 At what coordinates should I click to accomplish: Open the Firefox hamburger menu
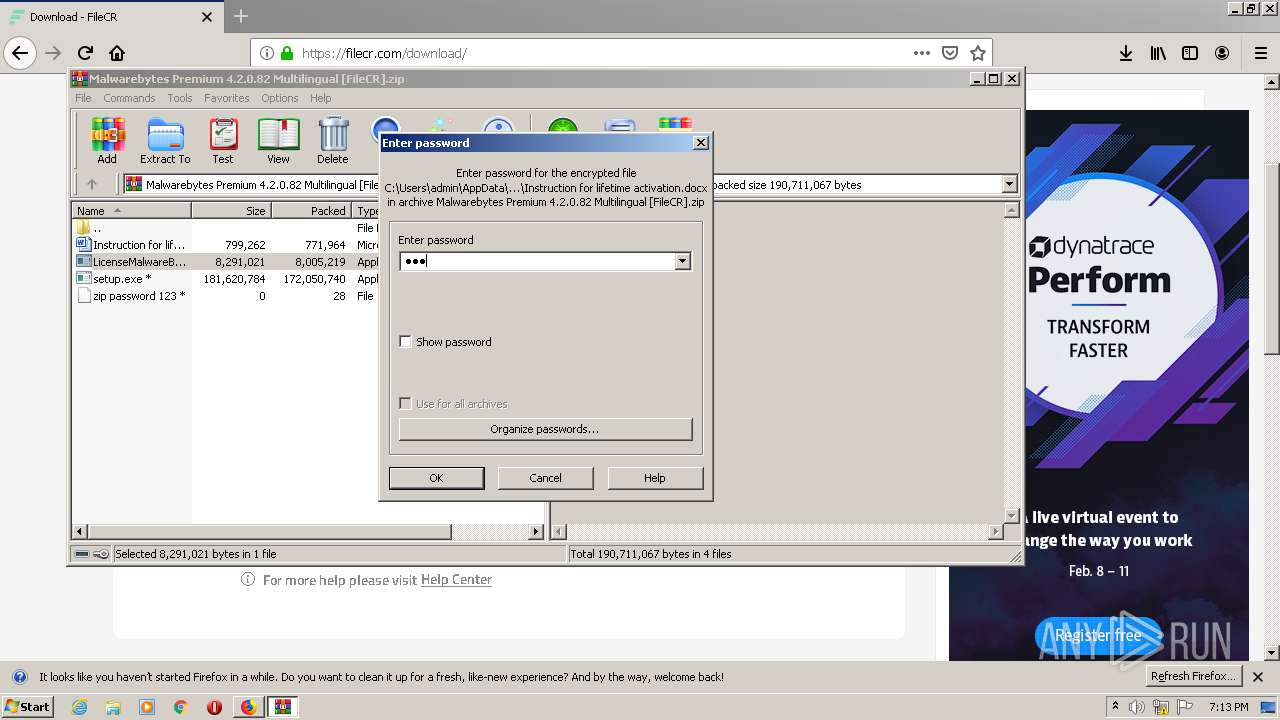(x=1261, y=53)
